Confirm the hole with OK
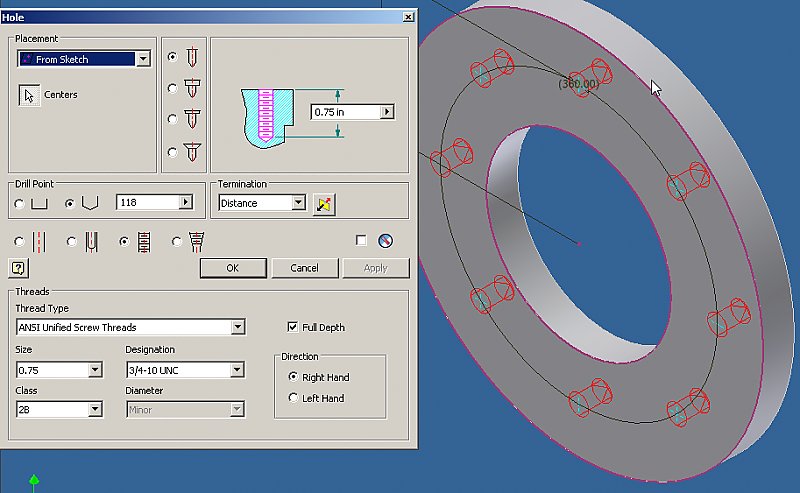The height and width of the screenshot is (493, 800). (233, 268)
